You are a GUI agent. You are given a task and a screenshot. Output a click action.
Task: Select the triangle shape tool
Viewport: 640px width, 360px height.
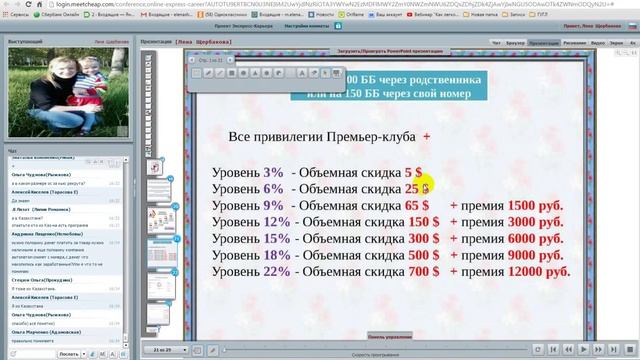pyautogui.click(x=255, y=73)
